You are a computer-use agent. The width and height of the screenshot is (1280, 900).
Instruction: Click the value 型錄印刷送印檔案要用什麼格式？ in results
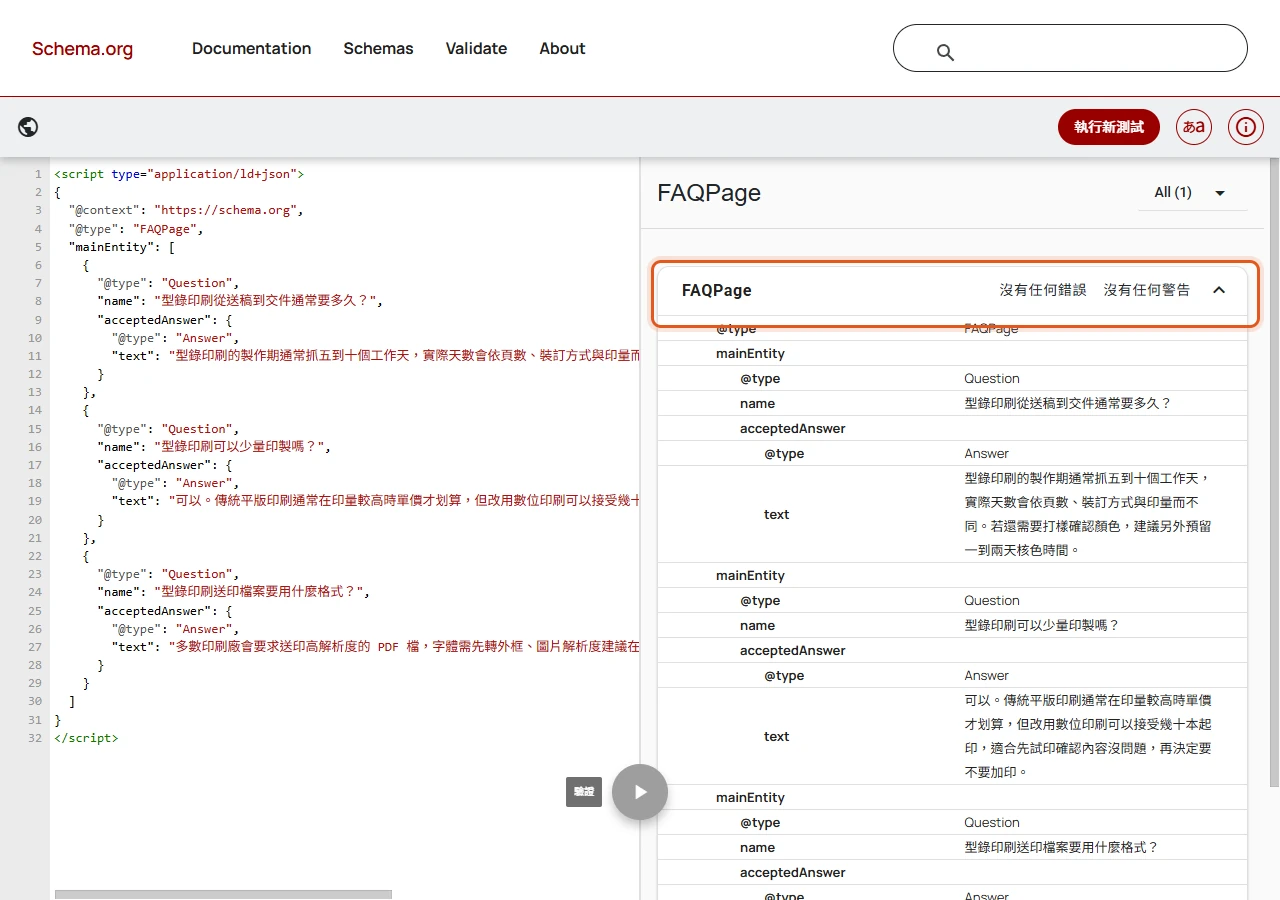coord(1061,847)
